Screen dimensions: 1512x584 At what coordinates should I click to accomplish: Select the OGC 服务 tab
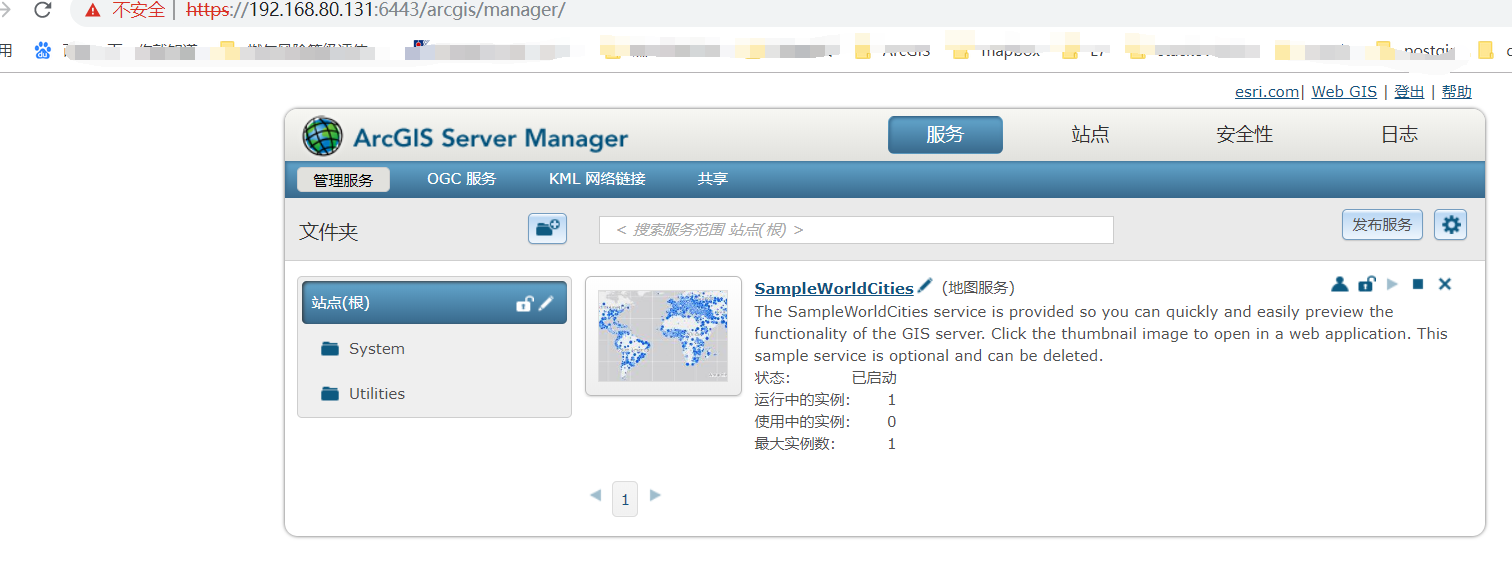tap(461, 178)
